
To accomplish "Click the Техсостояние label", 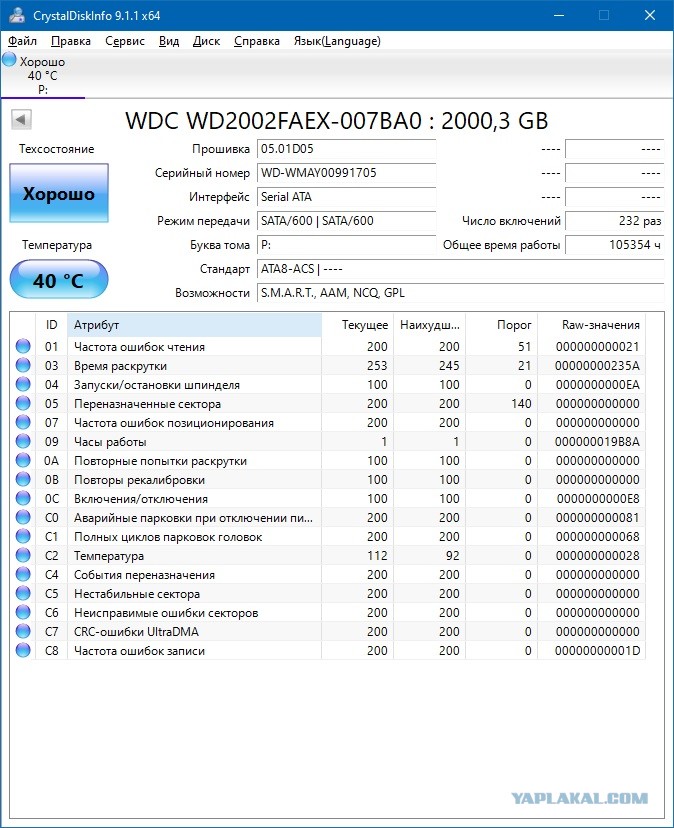I will (57, 149).
